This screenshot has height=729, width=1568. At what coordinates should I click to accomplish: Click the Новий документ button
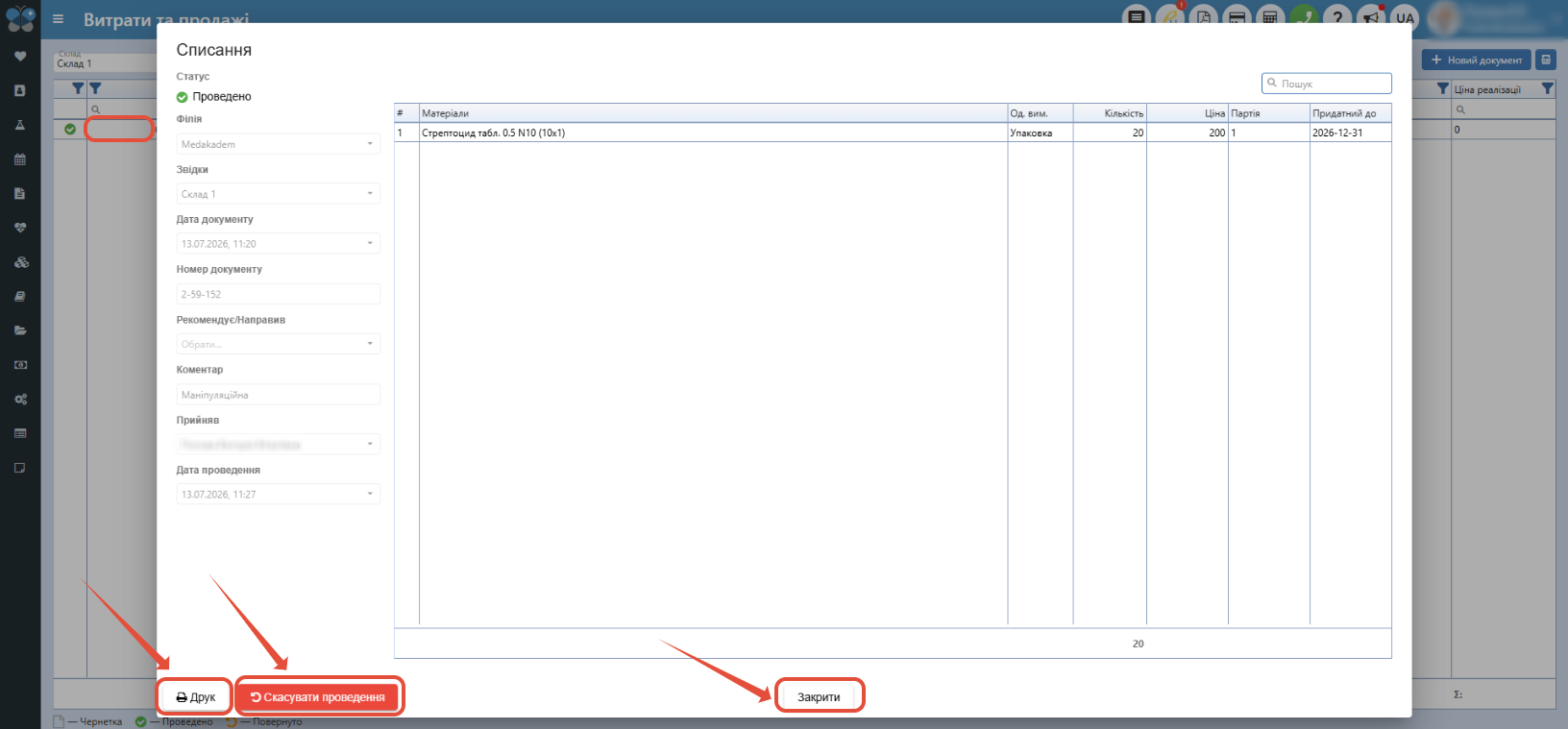(x=1477, y=60)
